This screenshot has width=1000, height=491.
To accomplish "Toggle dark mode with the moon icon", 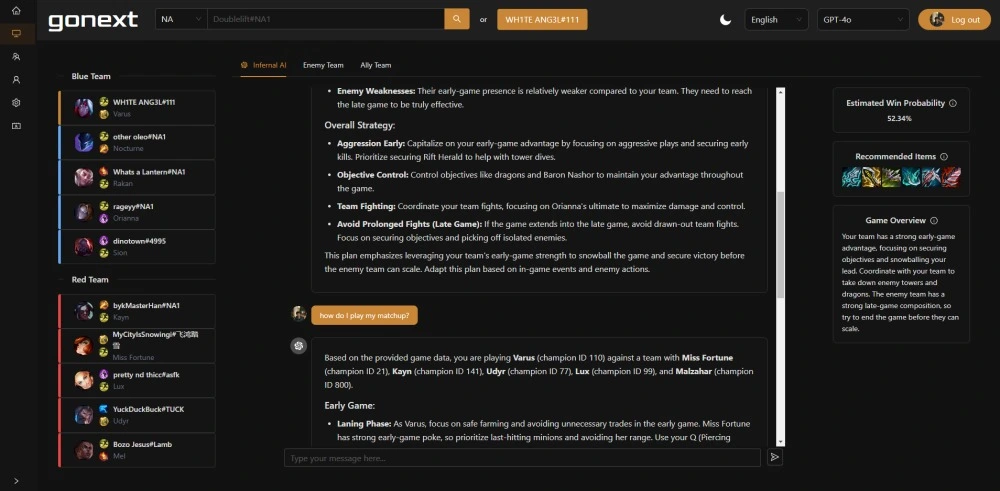I will coord(725,20).
